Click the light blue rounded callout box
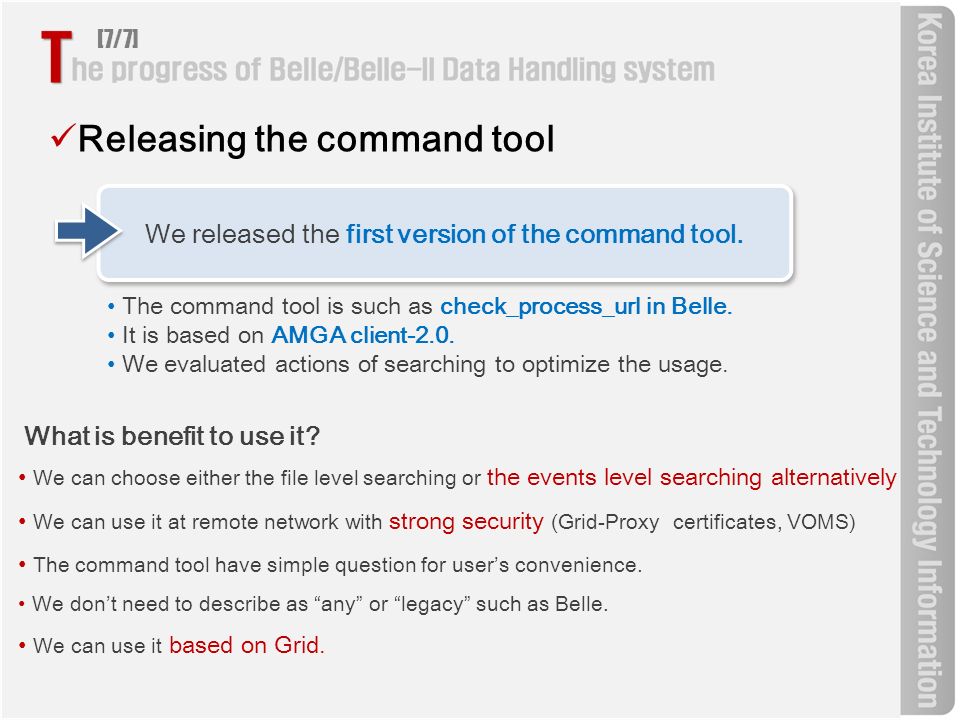The height and width of the screenshot is (720, 960). (x=445, y=233)
